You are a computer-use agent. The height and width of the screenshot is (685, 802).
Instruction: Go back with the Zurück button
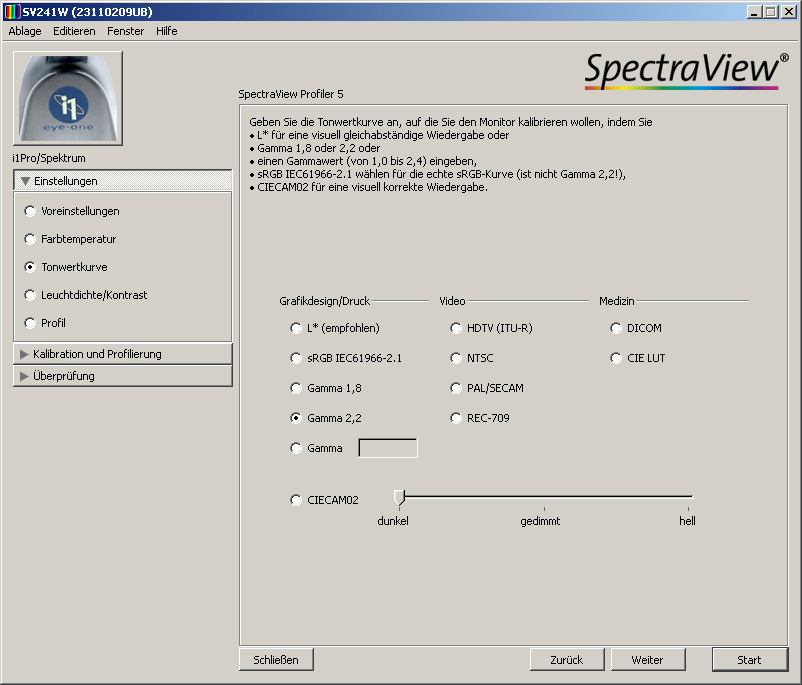[x=567, y=660]
